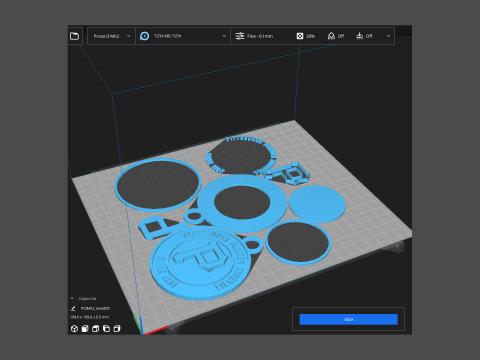The image size is (480, 360).
Task: Click the print profile sliders icon
Action: [240, 36]
